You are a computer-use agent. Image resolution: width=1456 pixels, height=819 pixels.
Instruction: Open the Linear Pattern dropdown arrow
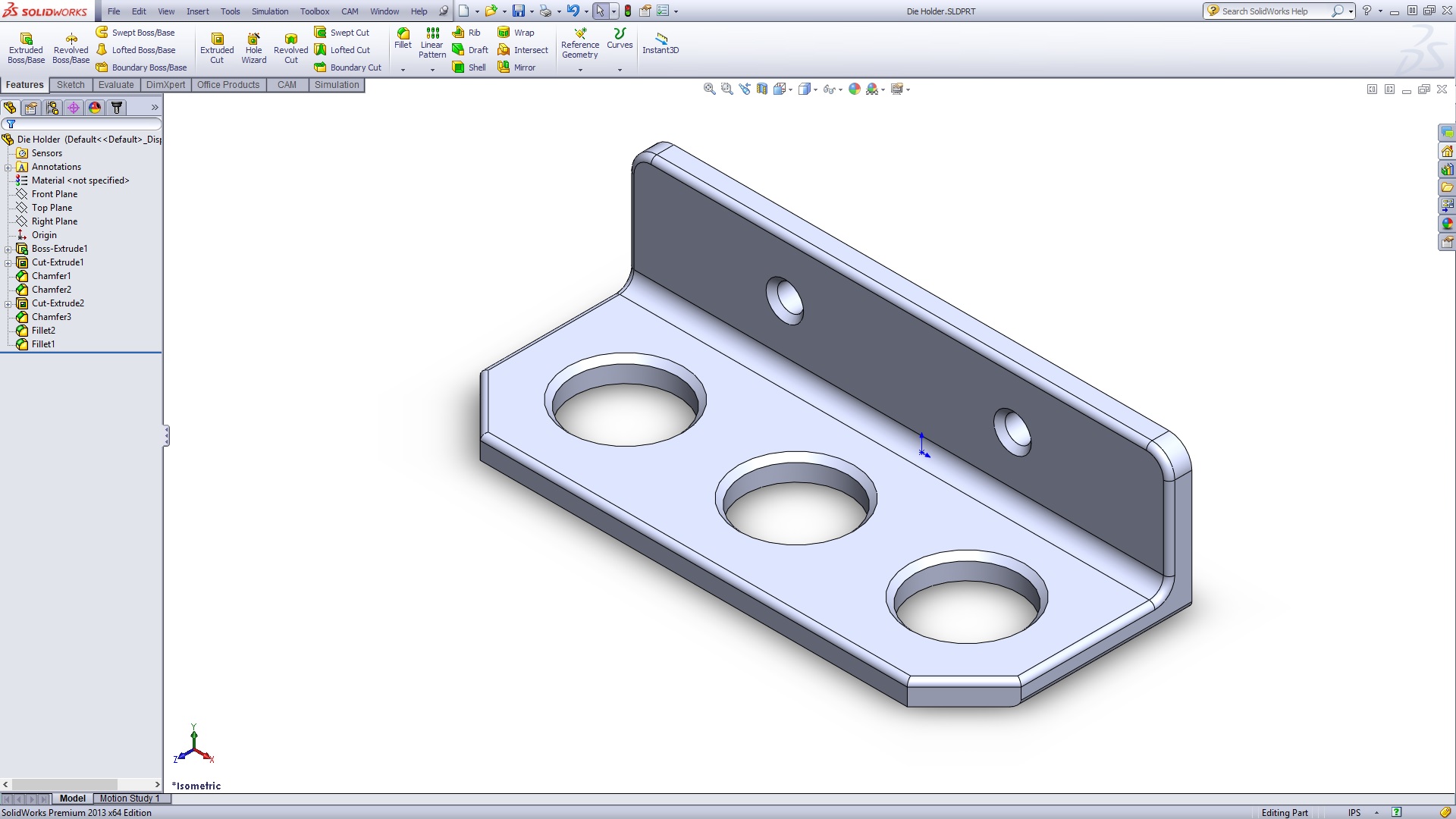point(432,70)
